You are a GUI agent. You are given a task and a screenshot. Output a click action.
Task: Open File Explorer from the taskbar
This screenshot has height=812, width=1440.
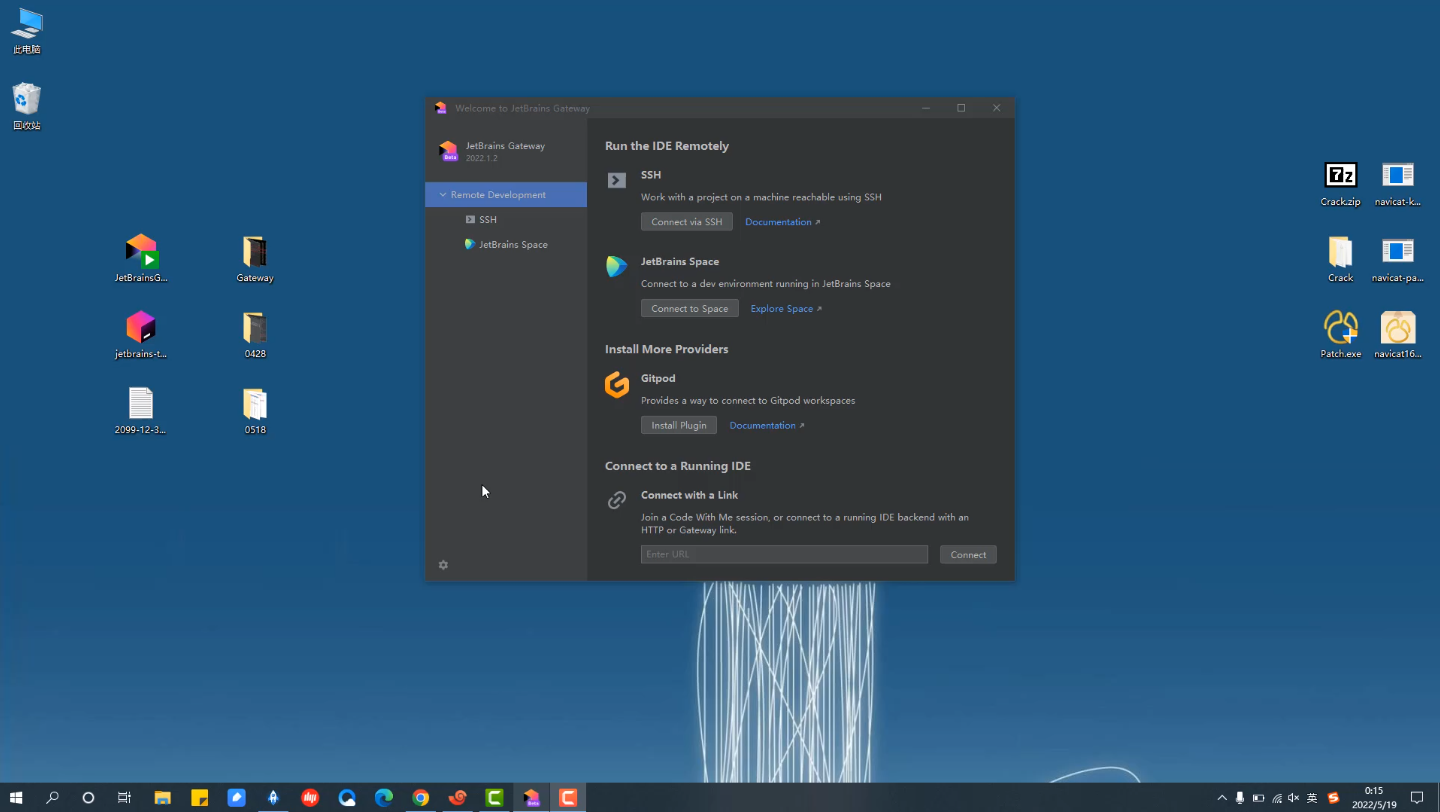point(162,797)
